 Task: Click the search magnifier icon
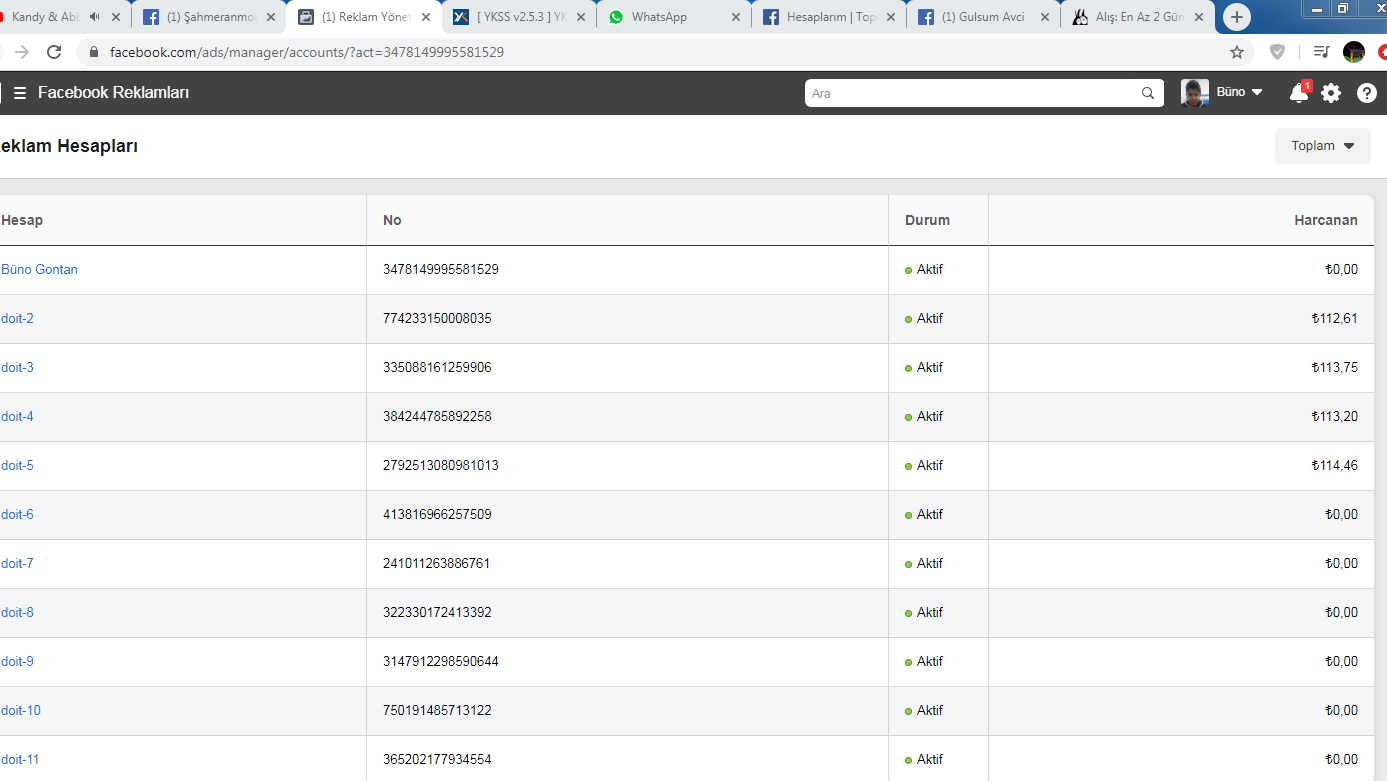pos(1148,93)
